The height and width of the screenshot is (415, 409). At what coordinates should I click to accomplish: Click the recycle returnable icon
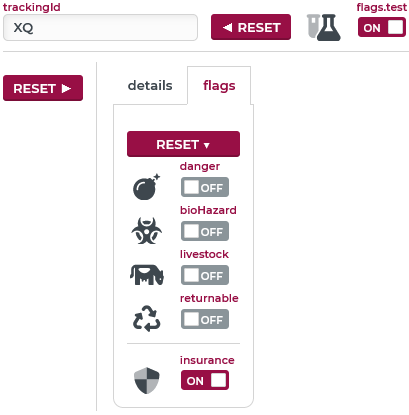point(147,318)
